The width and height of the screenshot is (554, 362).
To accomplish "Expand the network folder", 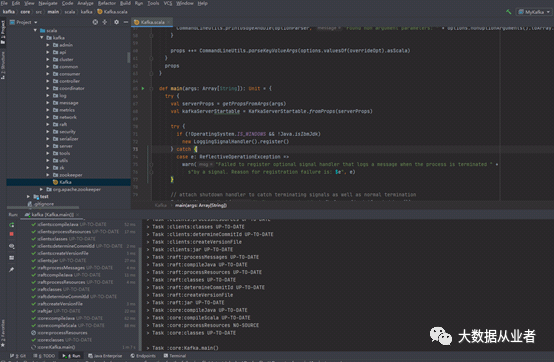I will point(48,117).
